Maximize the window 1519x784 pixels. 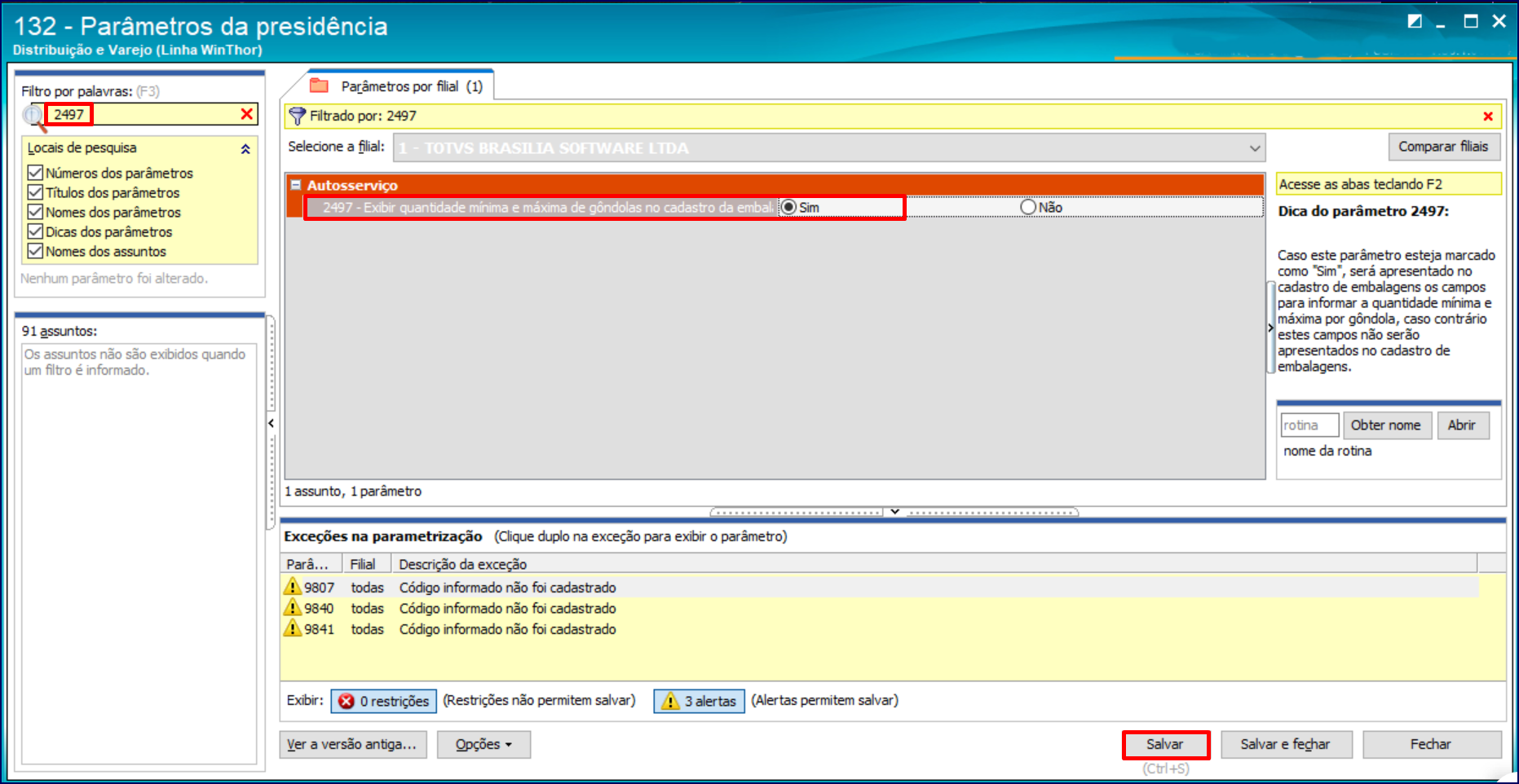[1471, 21]
